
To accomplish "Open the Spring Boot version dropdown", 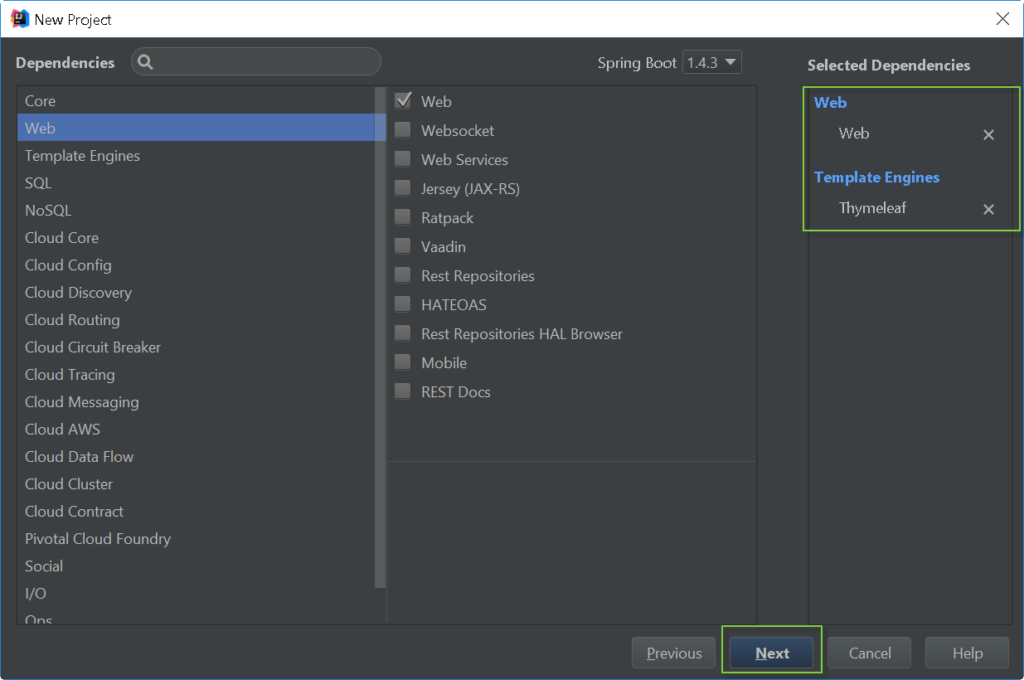I will [712, 63].
